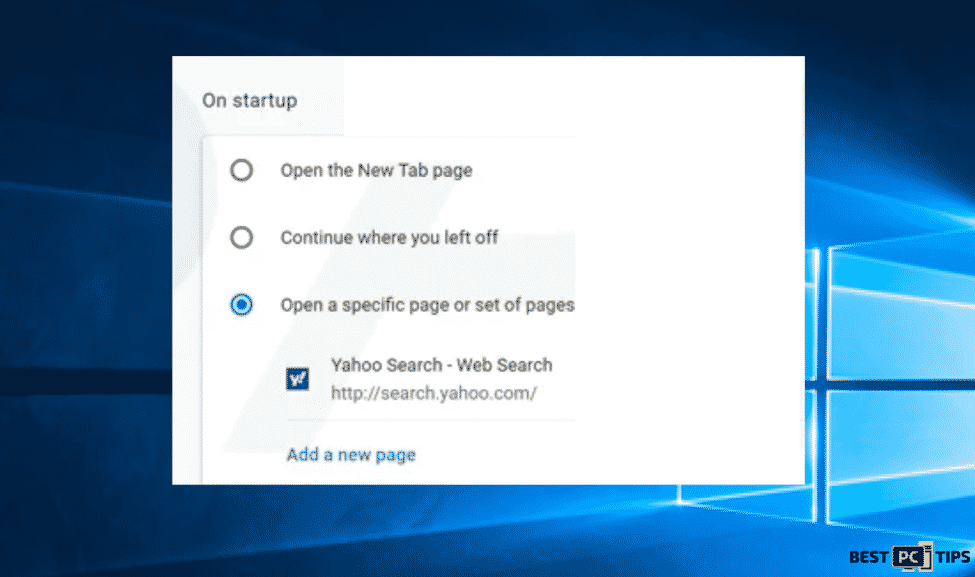Viewport: 975px width, 577px height.
Task: Click the 'TIPS' word in the watermark
Action: click(953, 557)
